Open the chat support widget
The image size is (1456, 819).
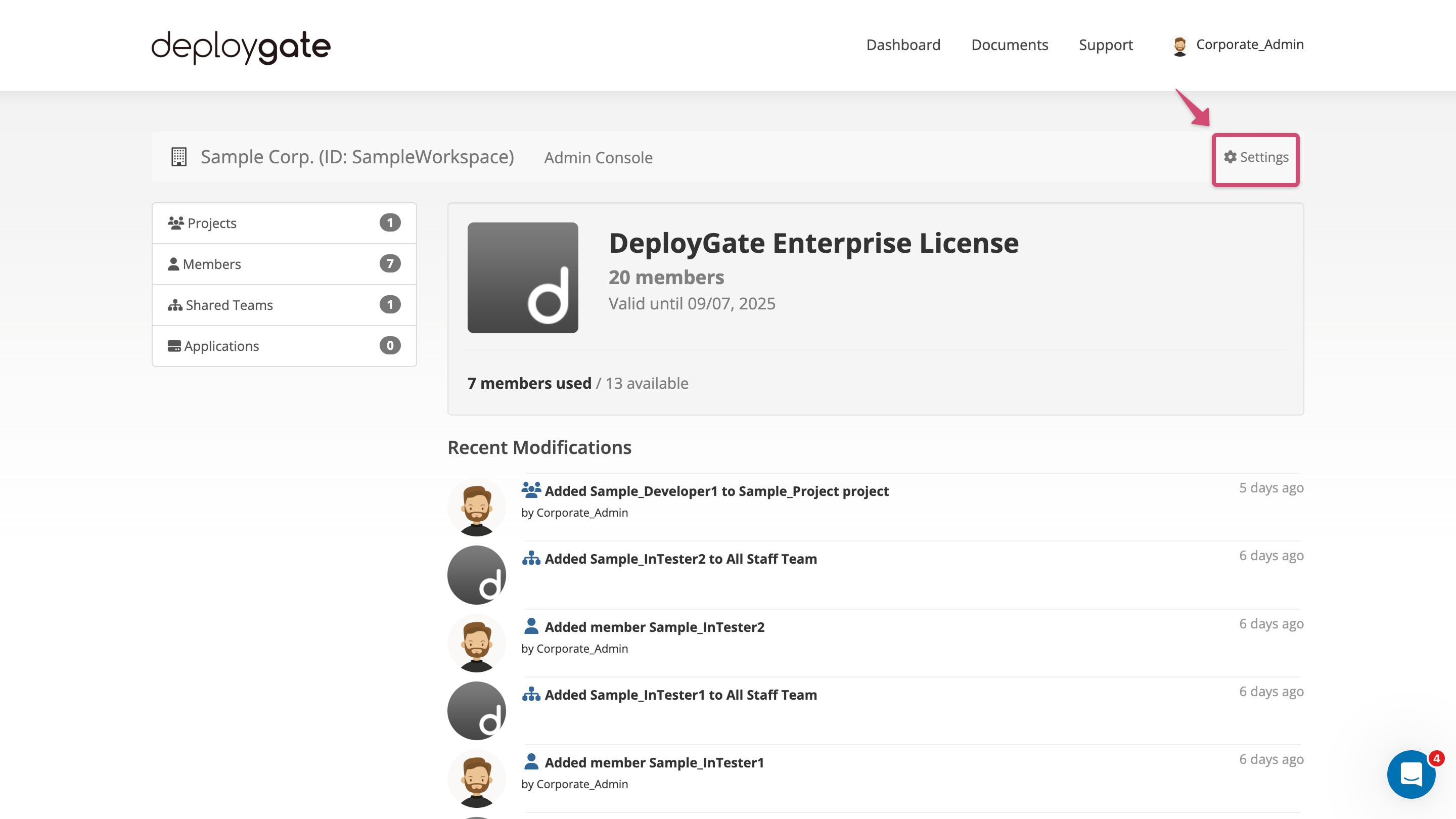pyautogui.click(x=1412, y=774)
